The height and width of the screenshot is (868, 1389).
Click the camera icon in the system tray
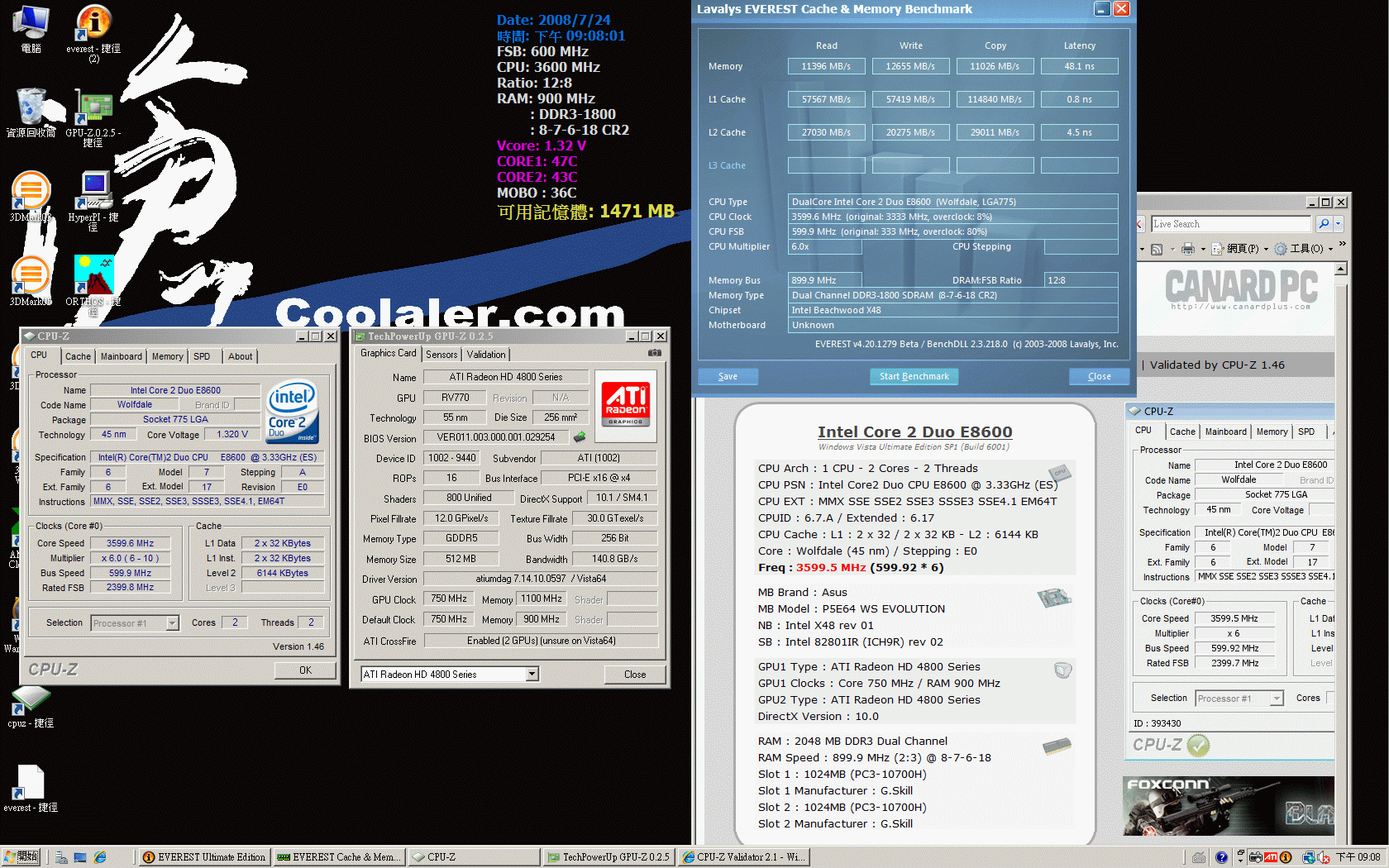click(1255, 857)
